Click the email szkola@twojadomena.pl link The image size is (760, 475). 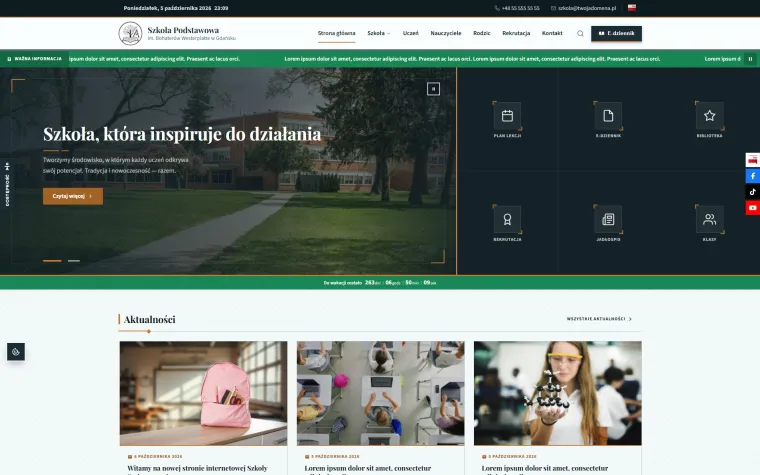tap(584, 8)
